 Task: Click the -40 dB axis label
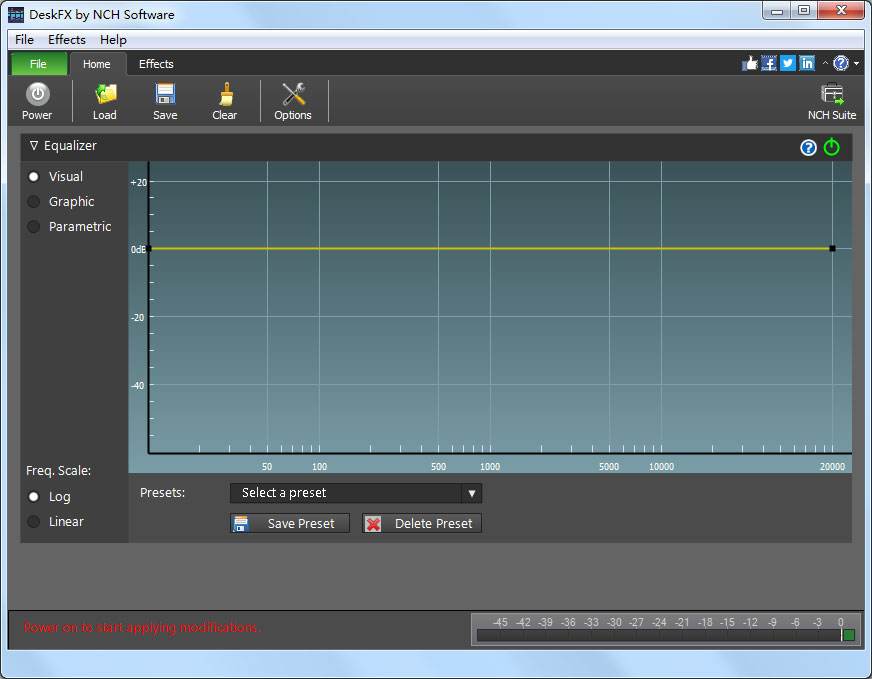coord(137,385)
